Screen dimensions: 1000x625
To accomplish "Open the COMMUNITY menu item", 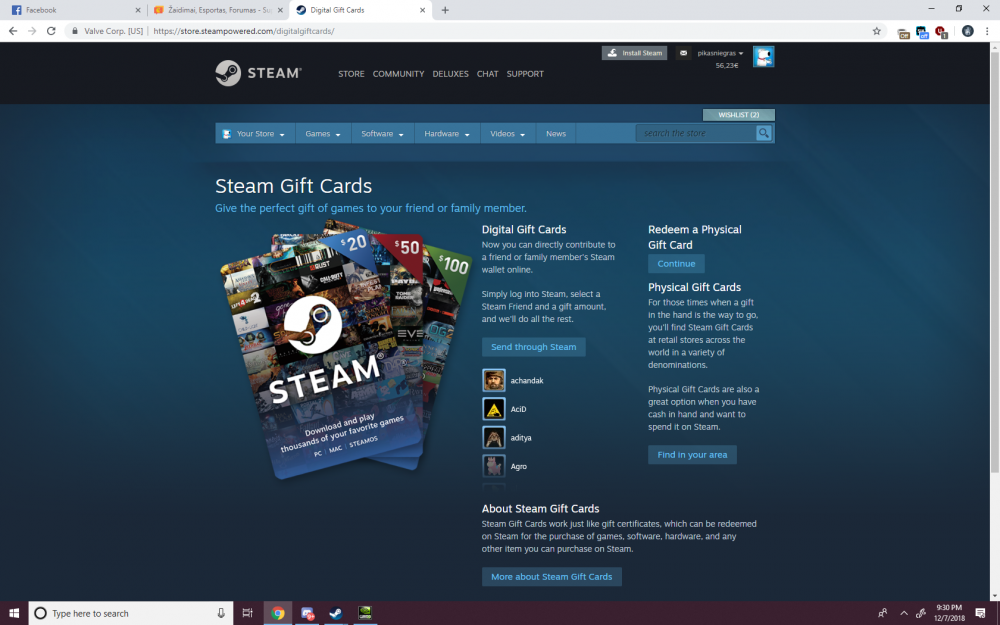I will coord(398,74).
